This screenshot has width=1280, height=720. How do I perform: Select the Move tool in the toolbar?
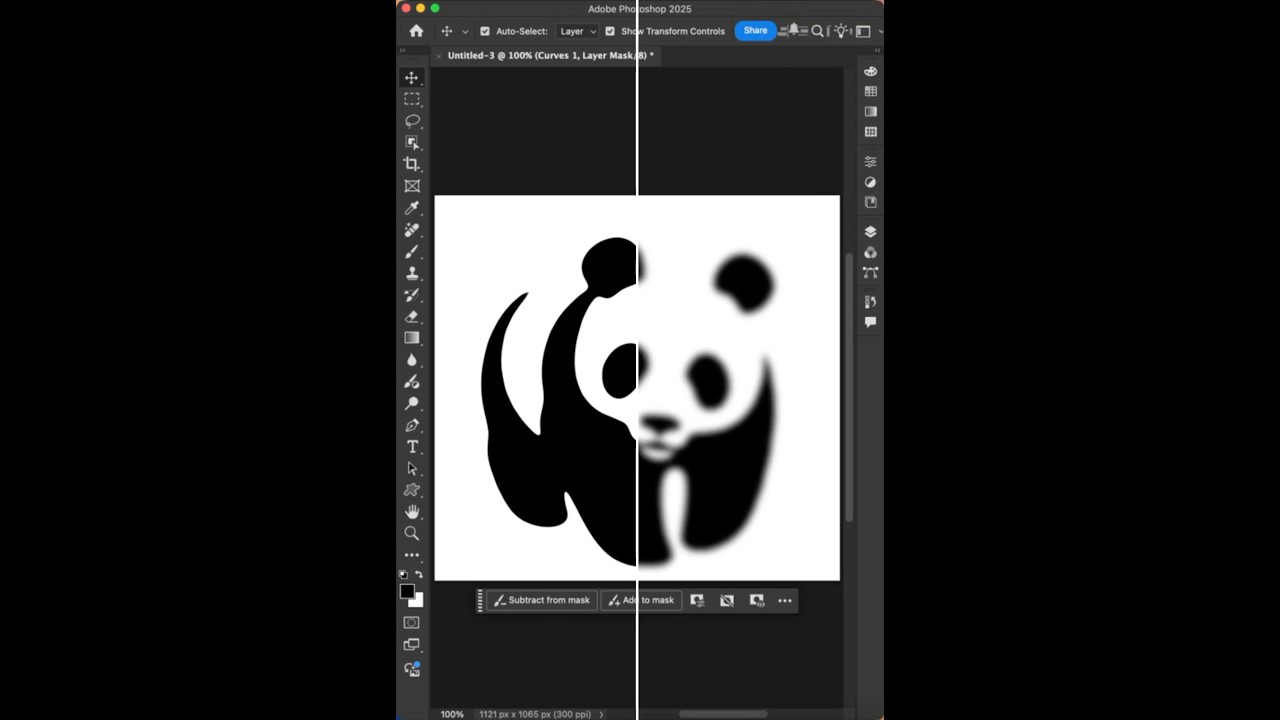(411, 78)
